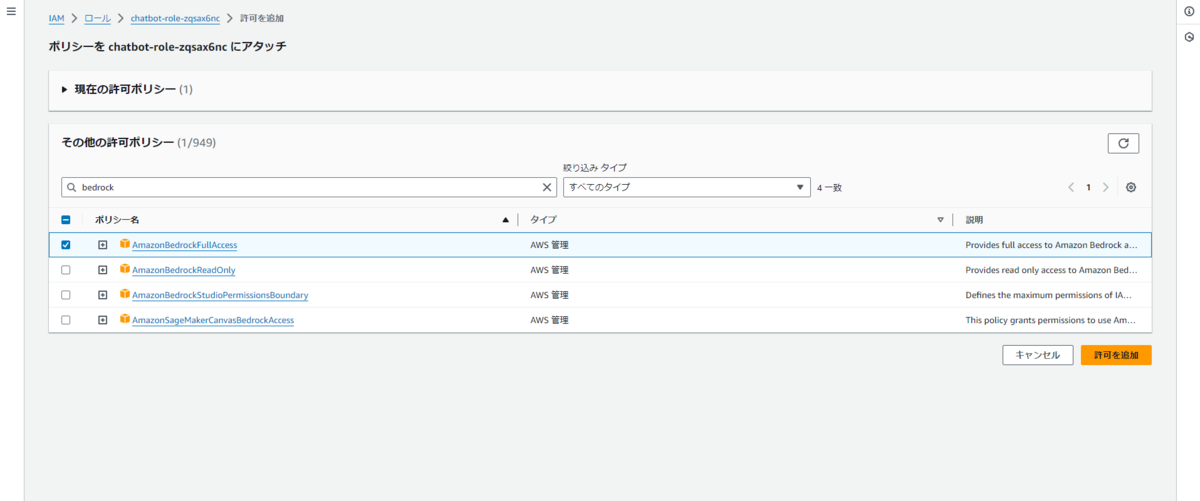Open chatbot-role-zqsax6nc breadcrumb link
Viewport: 1200px width, 501px height.
(175, 18)
